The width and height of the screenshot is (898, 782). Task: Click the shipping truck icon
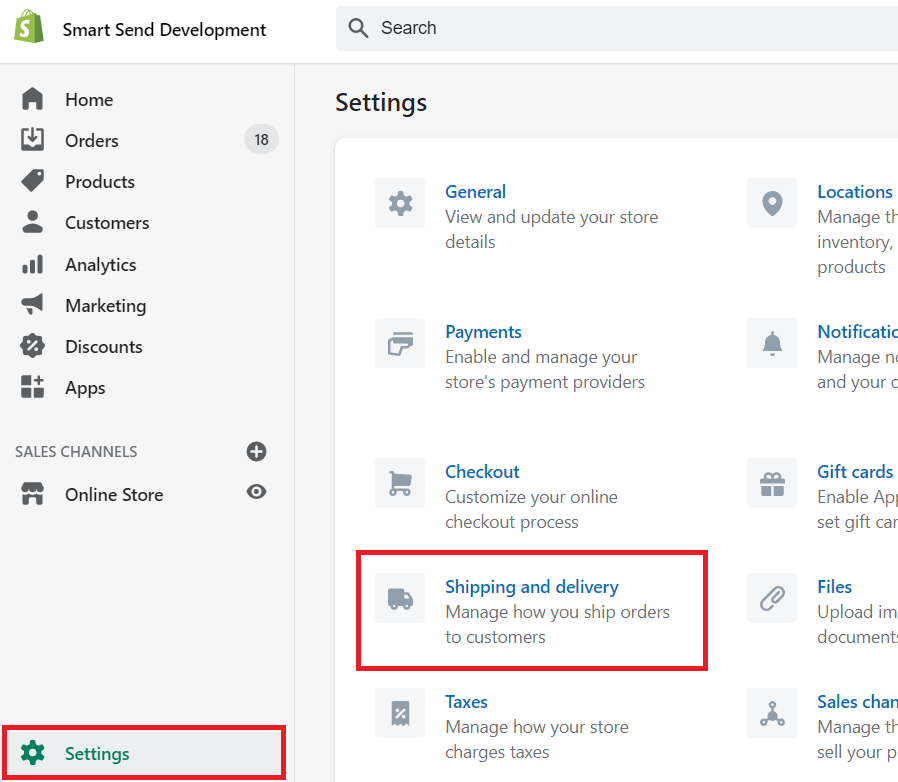click(400, 598)
